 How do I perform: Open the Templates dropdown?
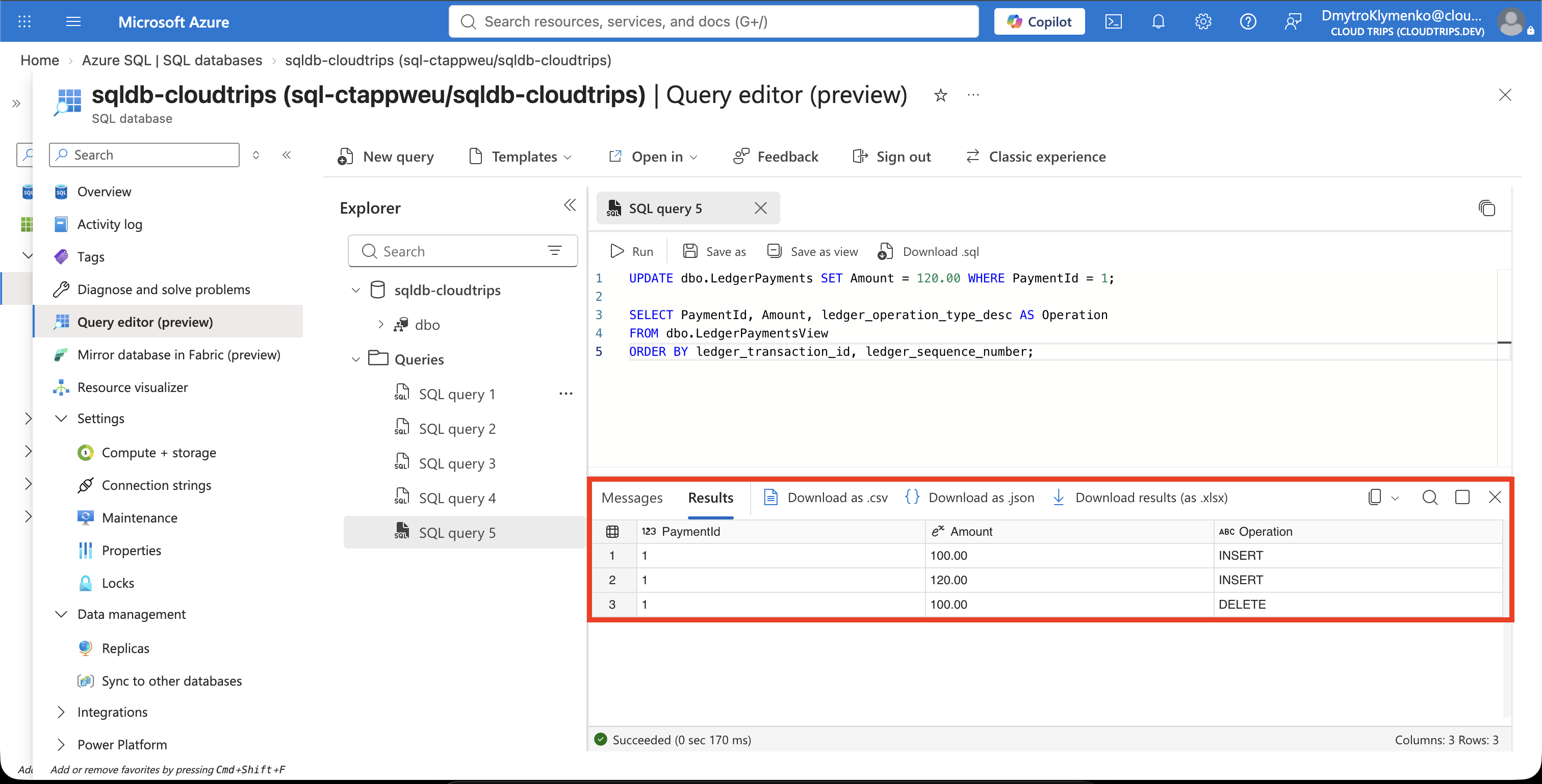(520, 157)
